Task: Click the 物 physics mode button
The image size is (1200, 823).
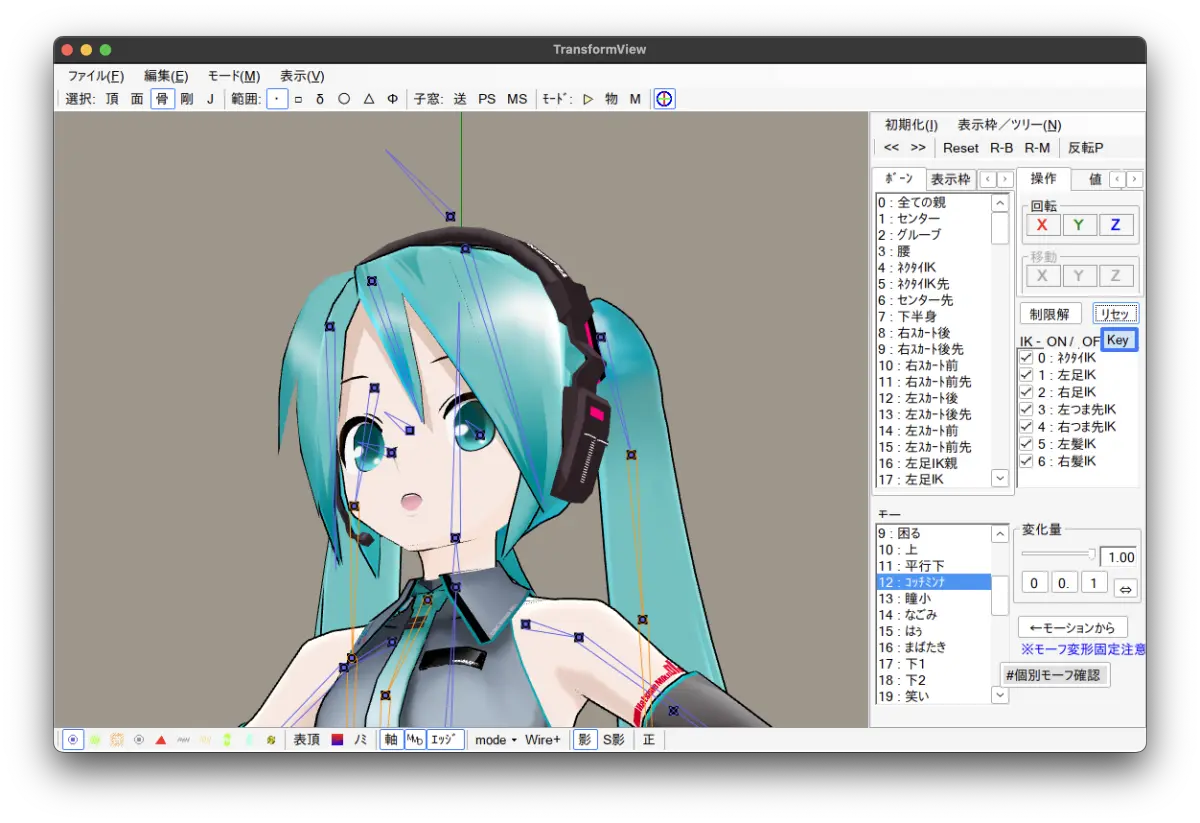Action: point(611,99)
